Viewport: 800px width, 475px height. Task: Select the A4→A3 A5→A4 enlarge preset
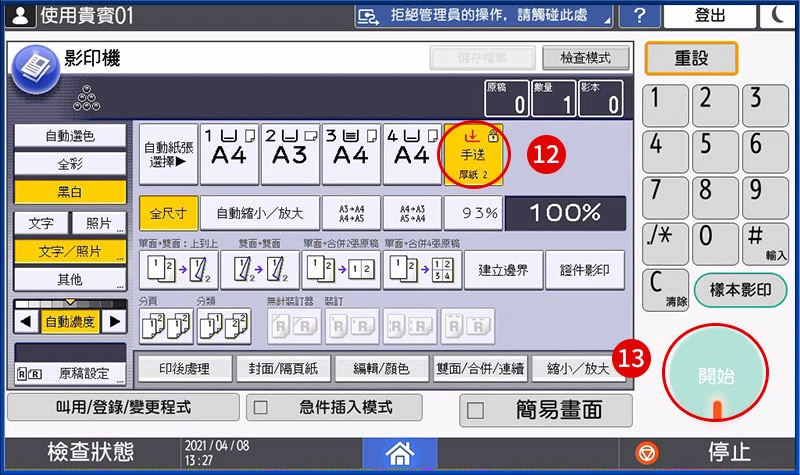coord(412,213)
